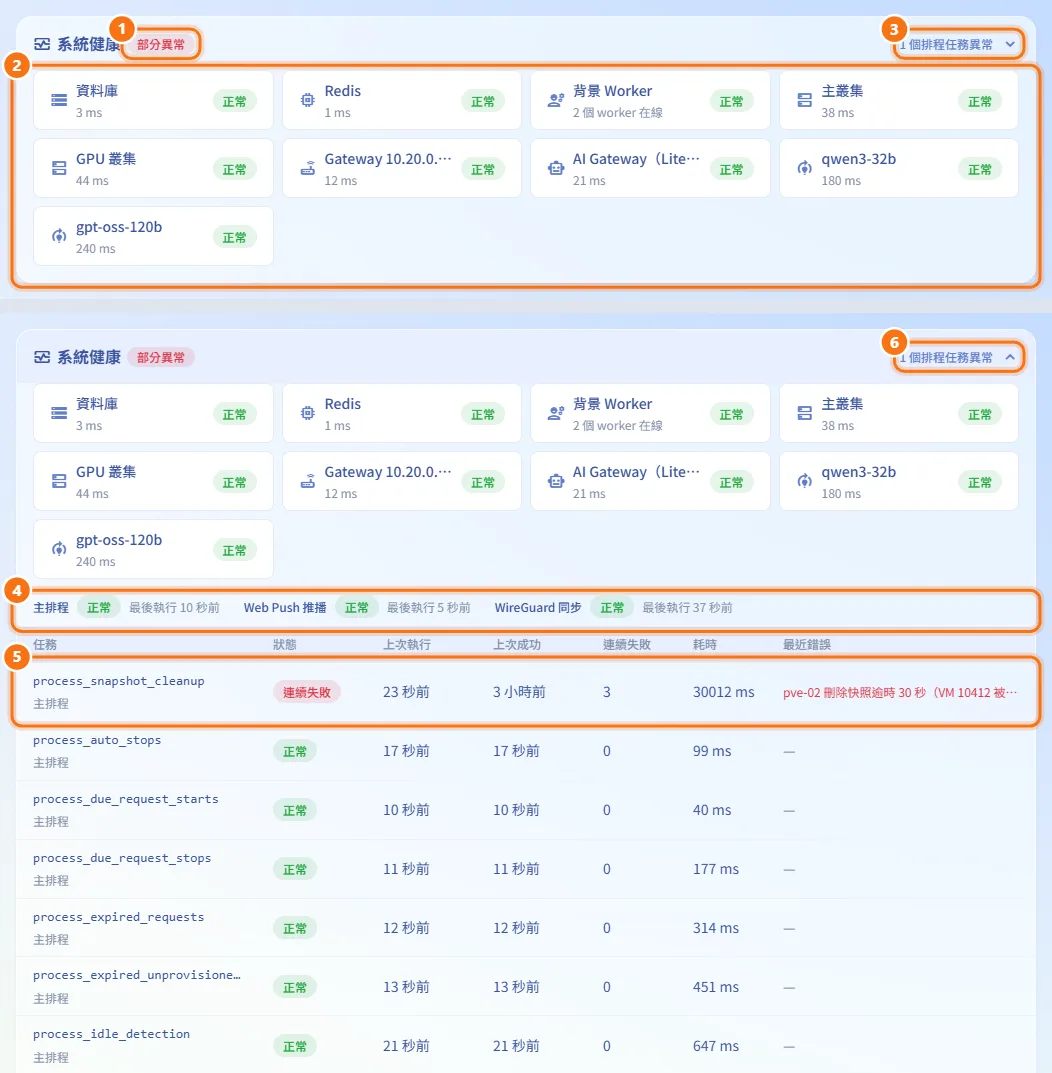The width and height of the screenshot is (1052, 1073).
Task: Click the 30012 ms duration value
Action: (x=723, y=692)
